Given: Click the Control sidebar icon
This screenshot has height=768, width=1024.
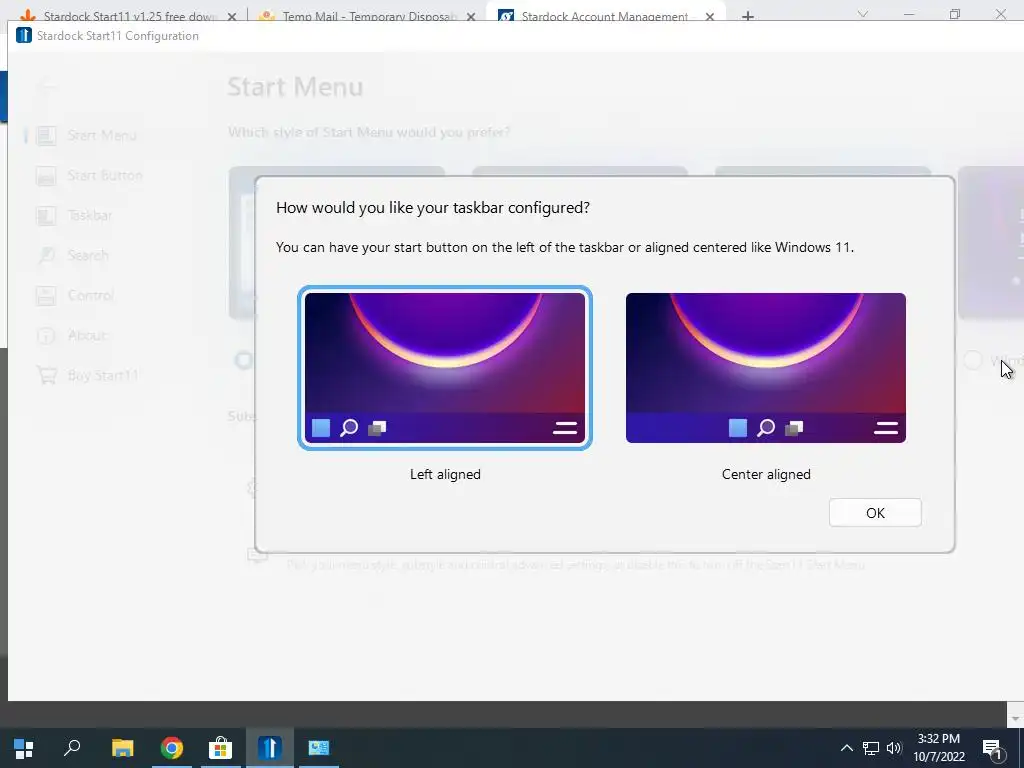Looking at the screenshot, I should [x=46, y=295].
